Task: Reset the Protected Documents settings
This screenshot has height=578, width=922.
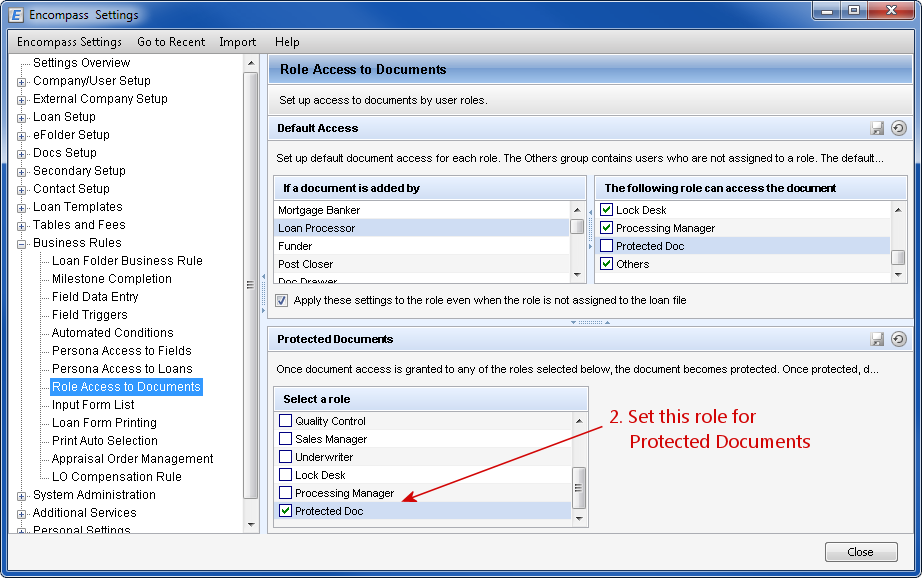Action: pos(898,339)
